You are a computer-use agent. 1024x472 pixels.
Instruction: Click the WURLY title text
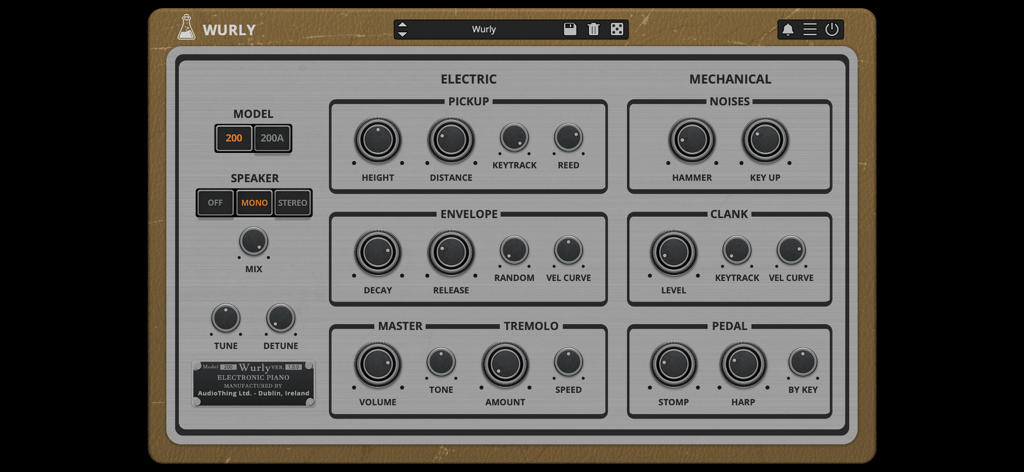[x=229, y=30]
